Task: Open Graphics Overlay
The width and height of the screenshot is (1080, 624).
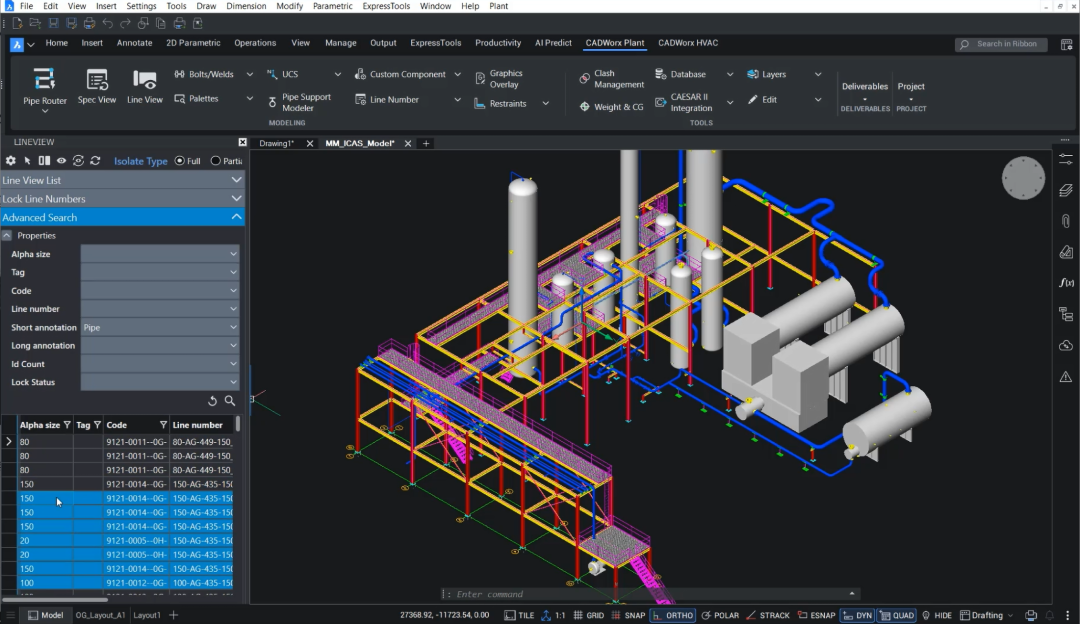Action: coord(499,79)
